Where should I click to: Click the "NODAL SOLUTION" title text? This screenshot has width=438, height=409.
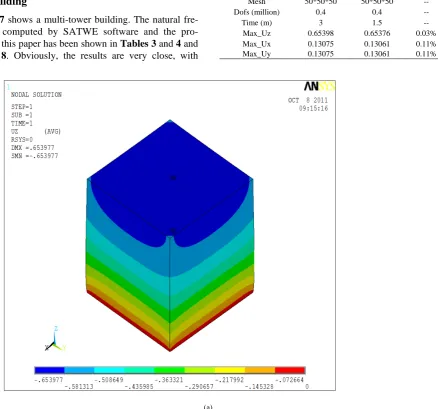point(36,95)
